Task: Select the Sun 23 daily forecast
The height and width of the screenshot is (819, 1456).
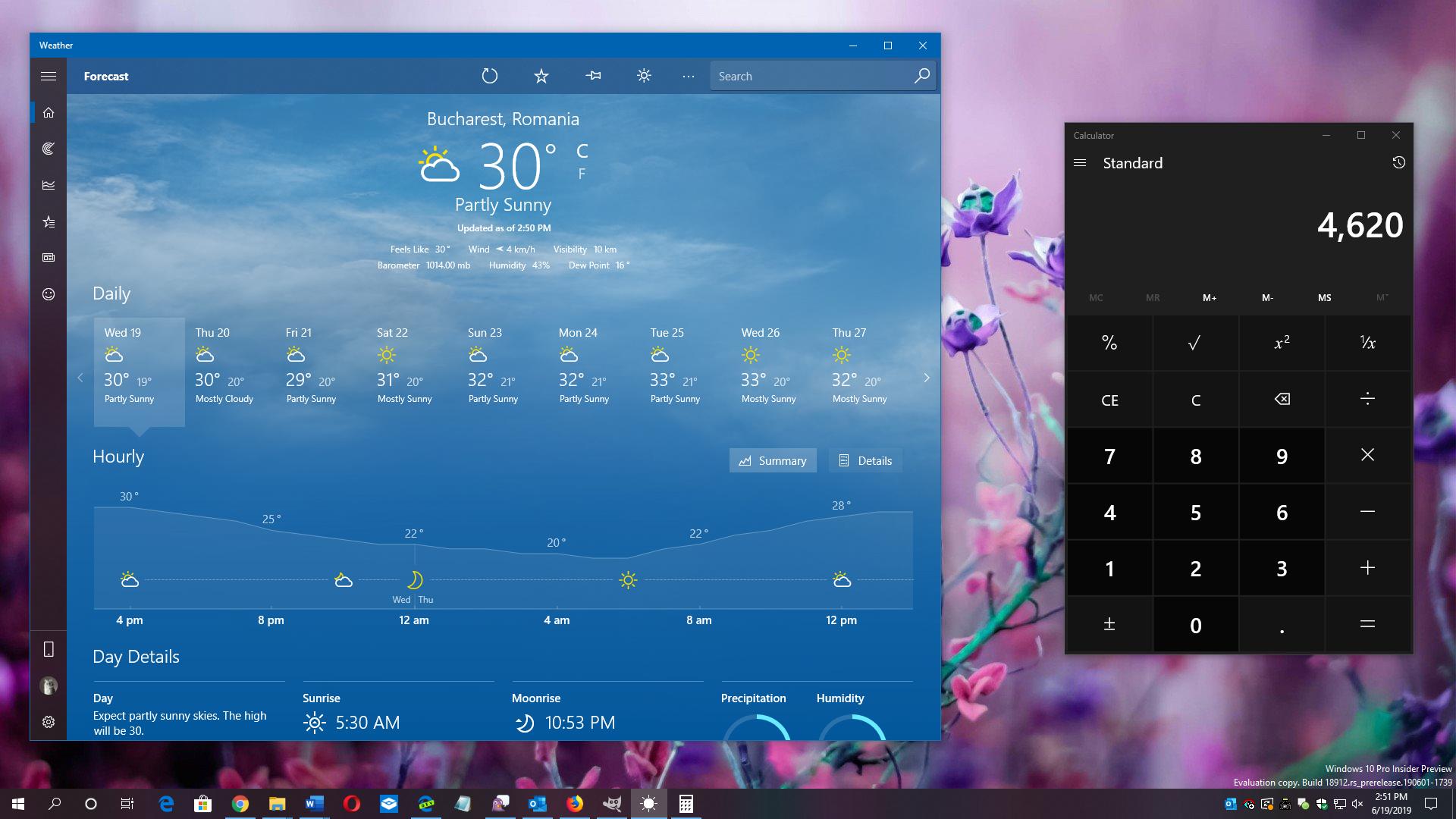Action: [504, 372]
